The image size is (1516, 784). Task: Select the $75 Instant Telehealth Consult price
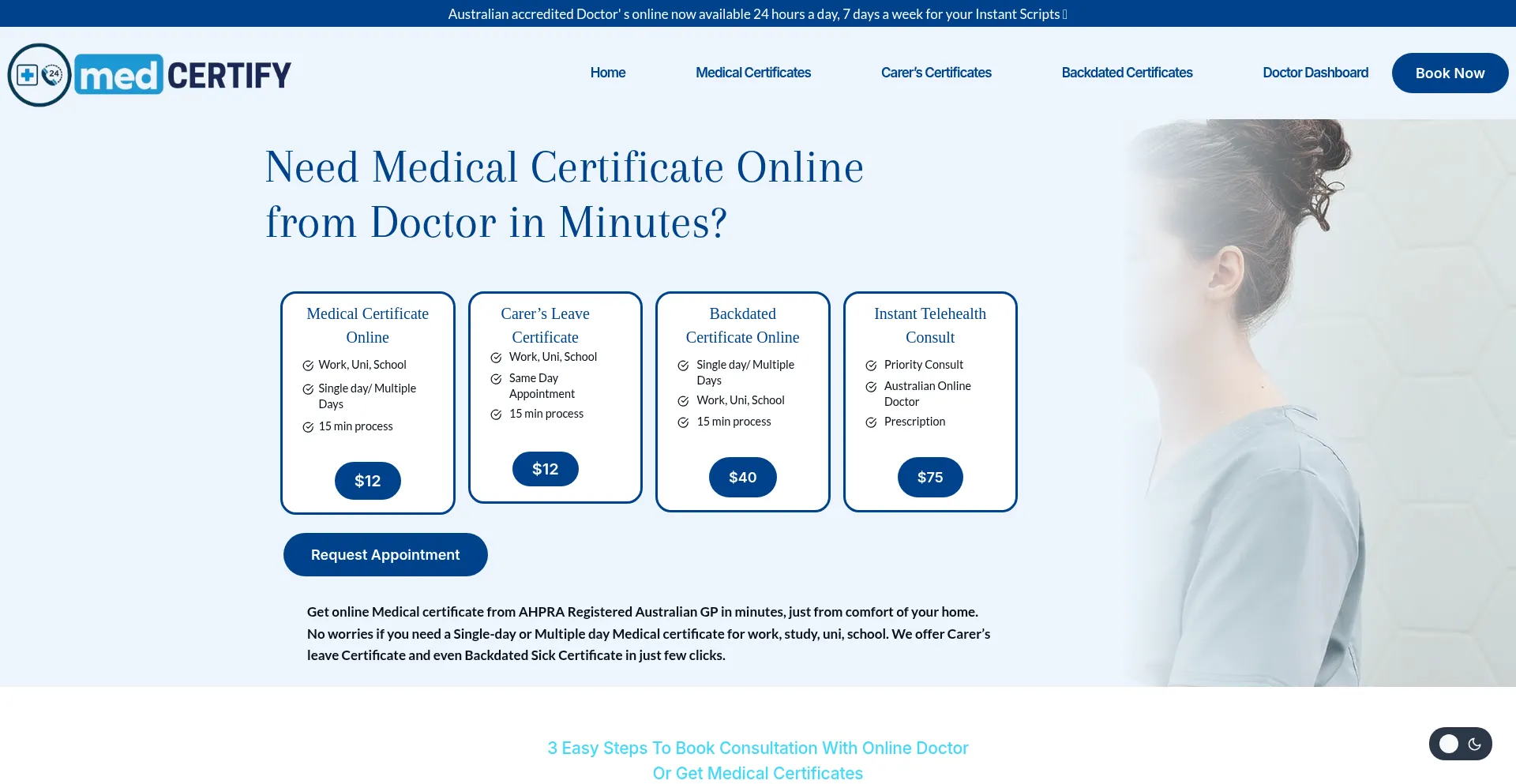[930, 477]
